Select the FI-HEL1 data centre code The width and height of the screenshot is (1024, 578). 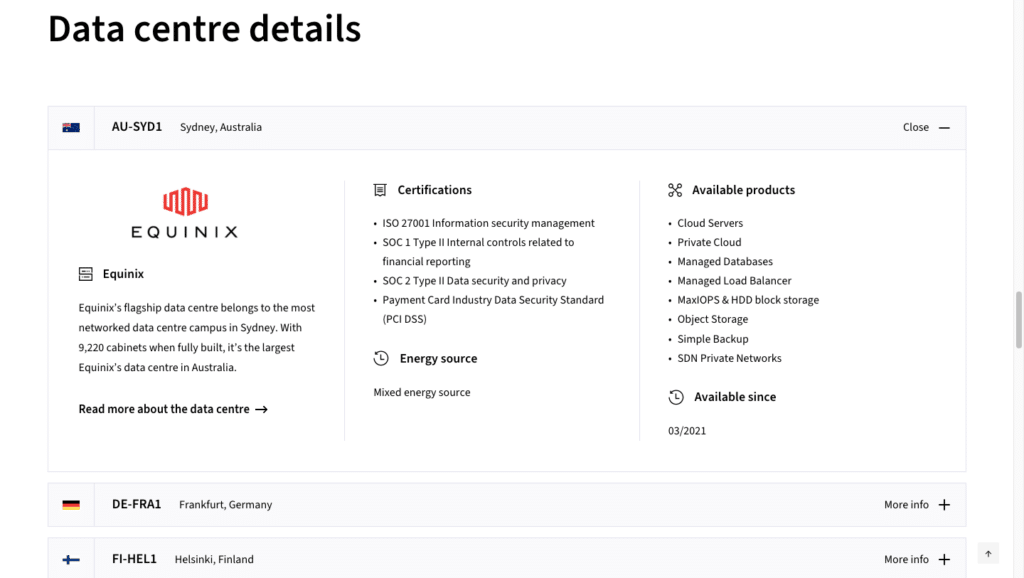coord(135,559)
